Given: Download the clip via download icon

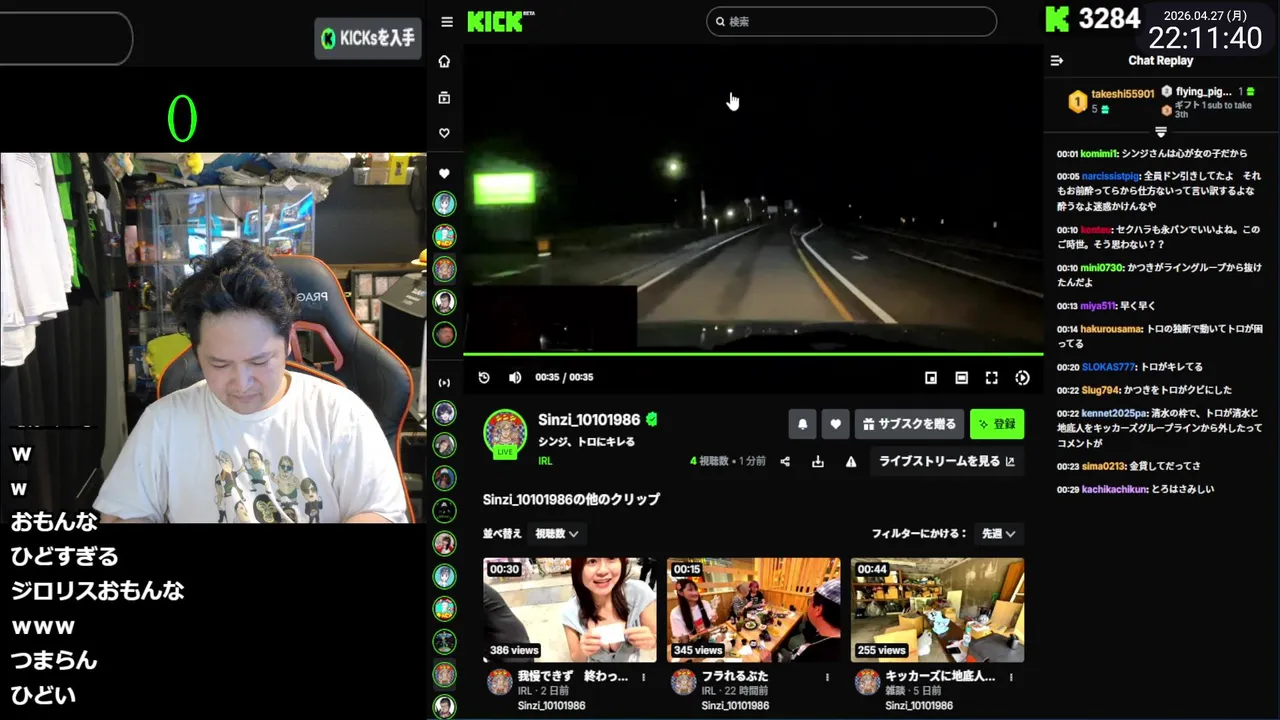Looking at the screenshot, I should (818, 461).
